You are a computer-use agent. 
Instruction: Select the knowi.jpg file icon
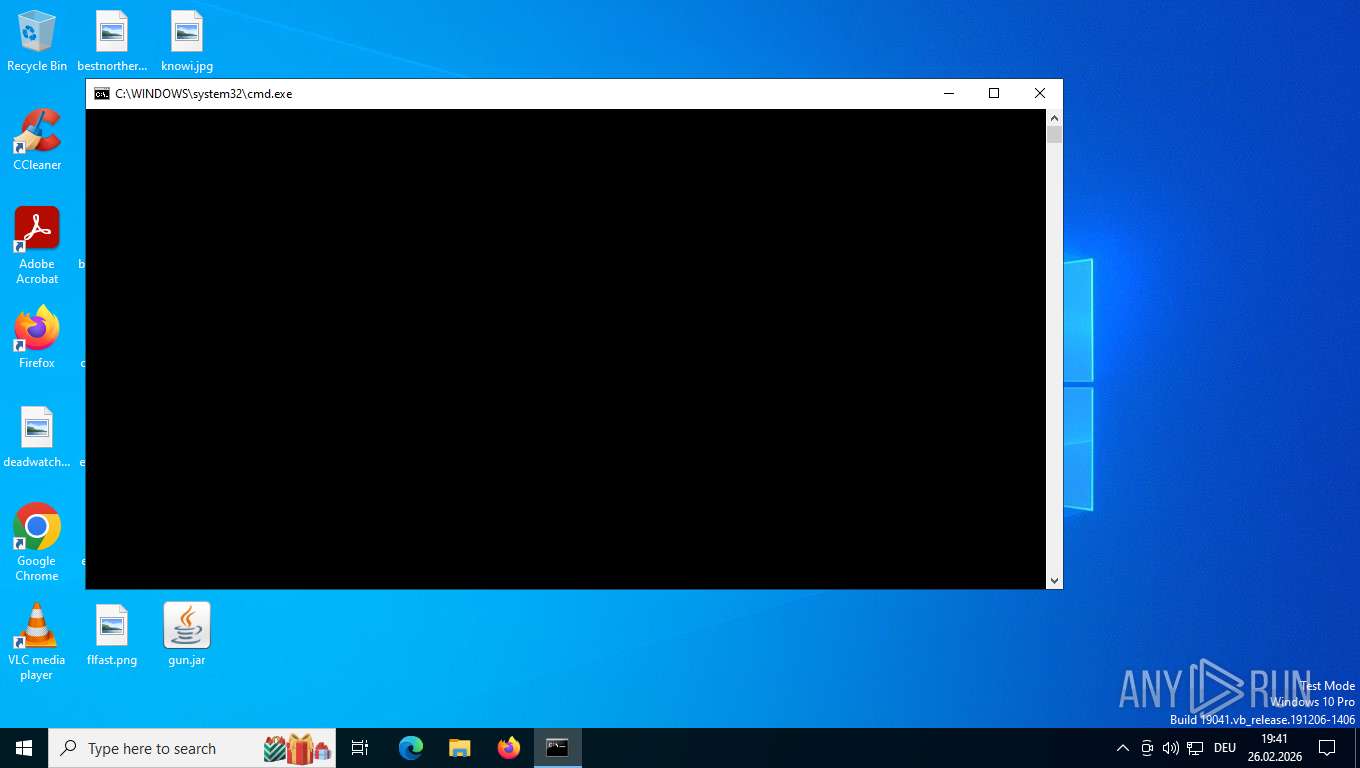[187, 41]
